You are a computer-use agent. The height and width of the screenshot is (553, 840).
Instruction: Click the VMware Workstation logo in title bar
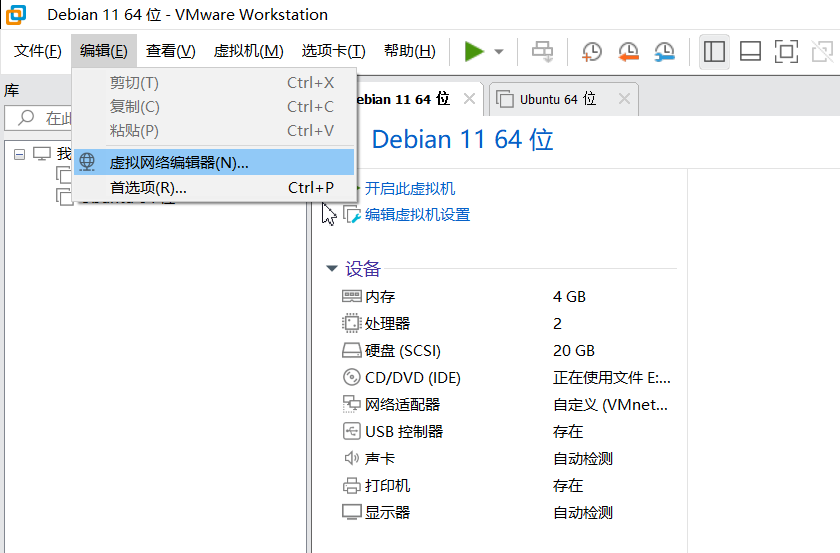click(16, 14)
